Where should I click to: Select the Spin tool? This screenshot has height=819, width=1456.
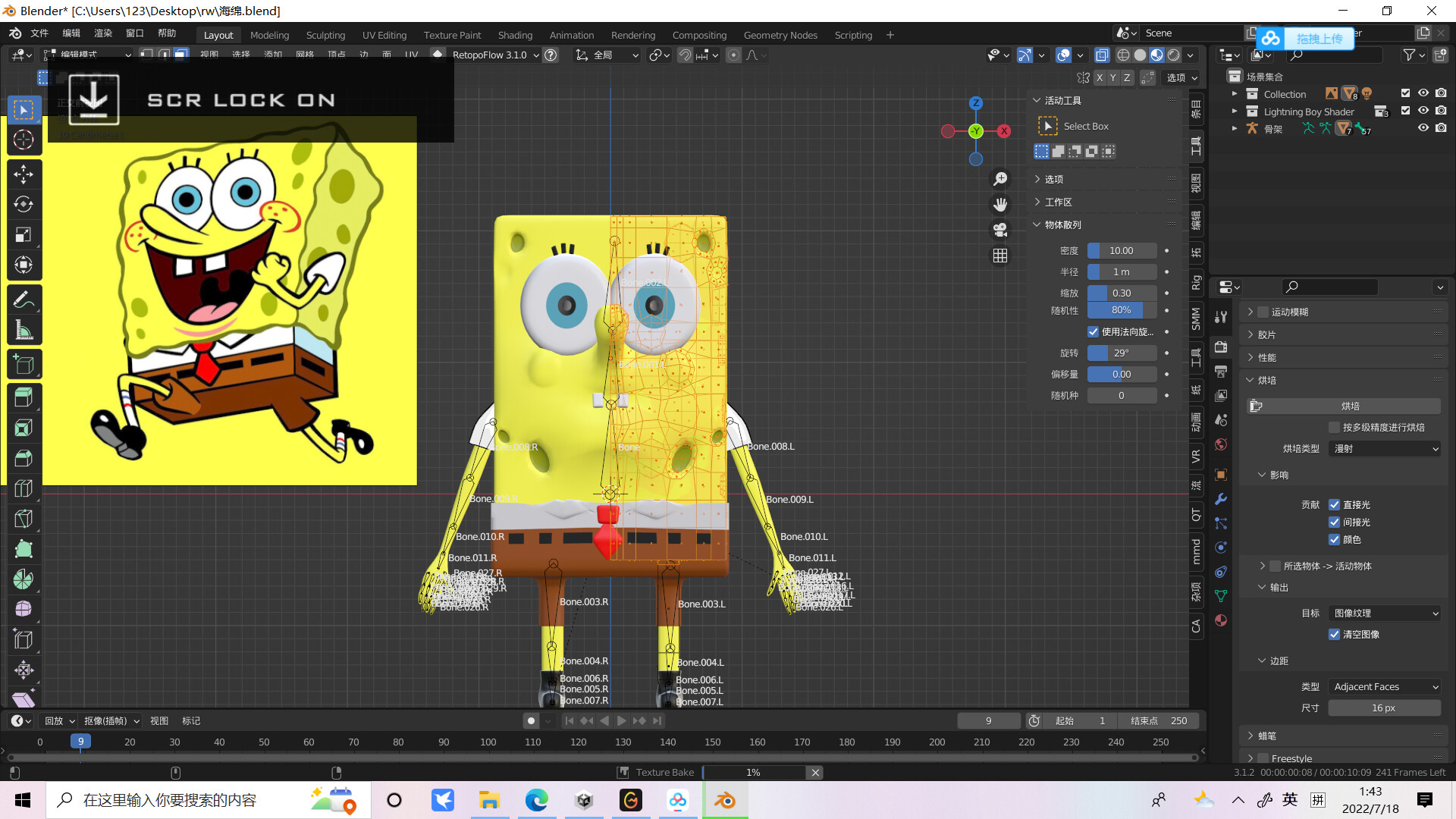[x=24, y=579]
